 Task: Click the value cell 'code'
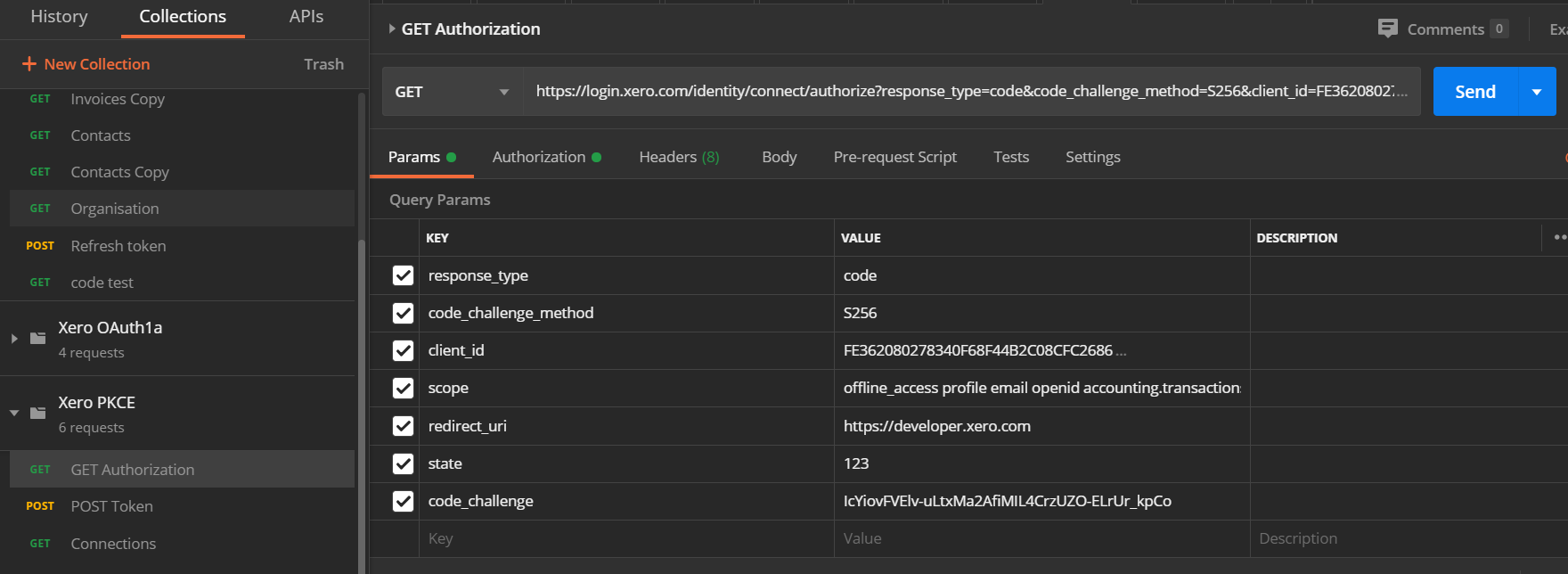pyautogui.click(x=1041, y=275)
